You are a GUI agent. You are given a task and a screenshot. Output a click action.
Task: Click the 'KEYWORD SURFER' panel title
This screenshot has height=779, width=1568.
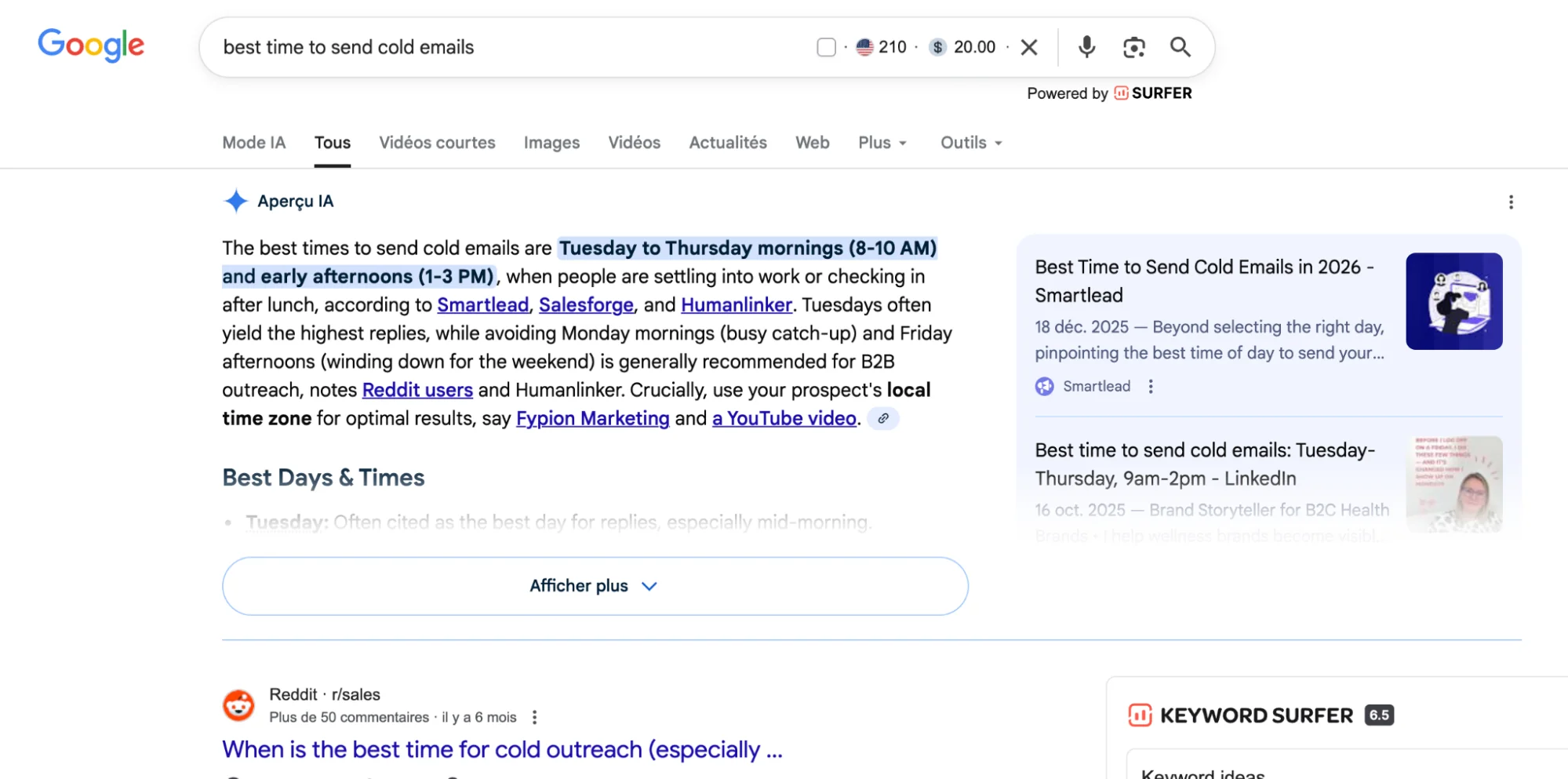pos(1257,715)
